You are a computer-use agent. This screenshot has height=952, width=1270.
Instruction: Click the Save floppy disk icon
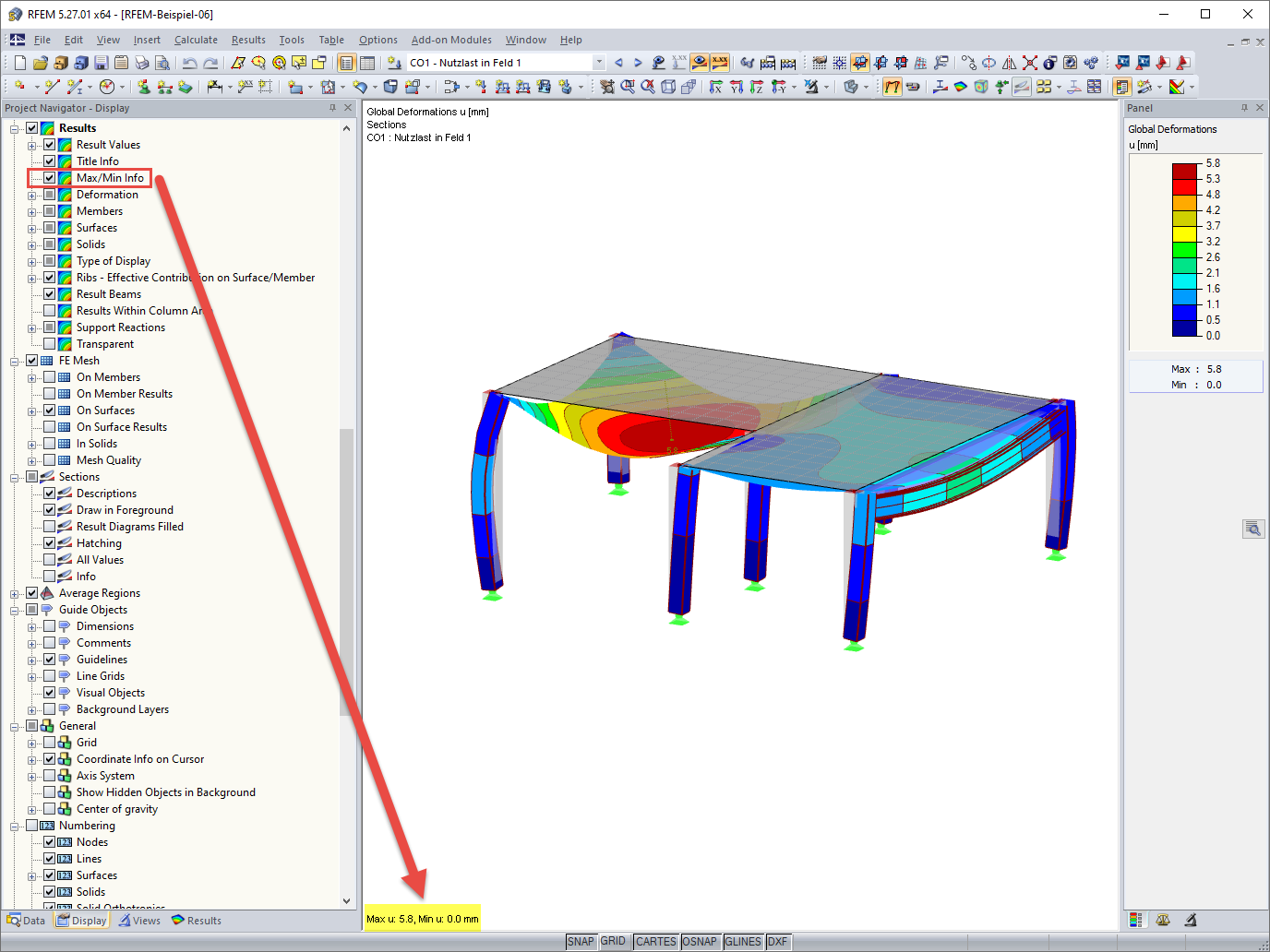(x=102, y=63)
